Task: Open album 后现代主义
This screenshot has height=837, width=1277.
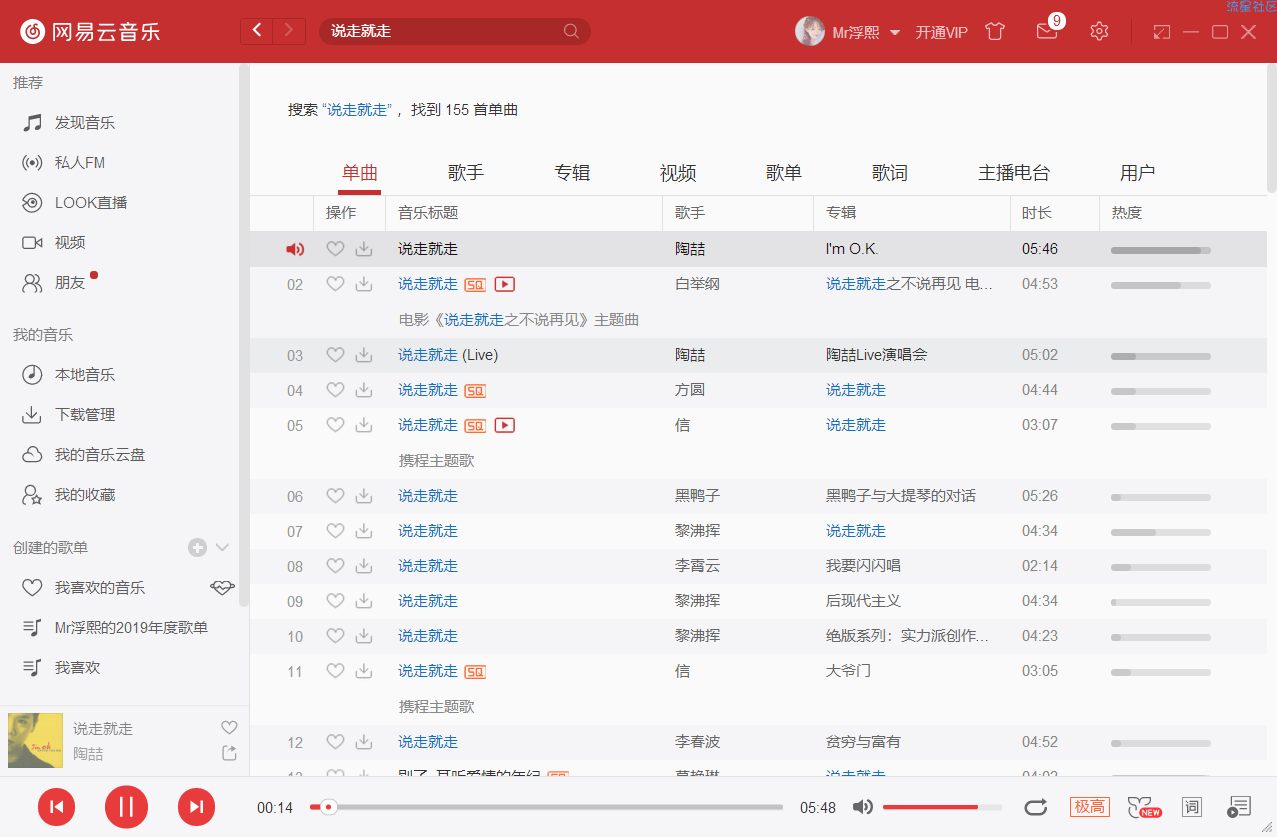Action: click(863, 601)
